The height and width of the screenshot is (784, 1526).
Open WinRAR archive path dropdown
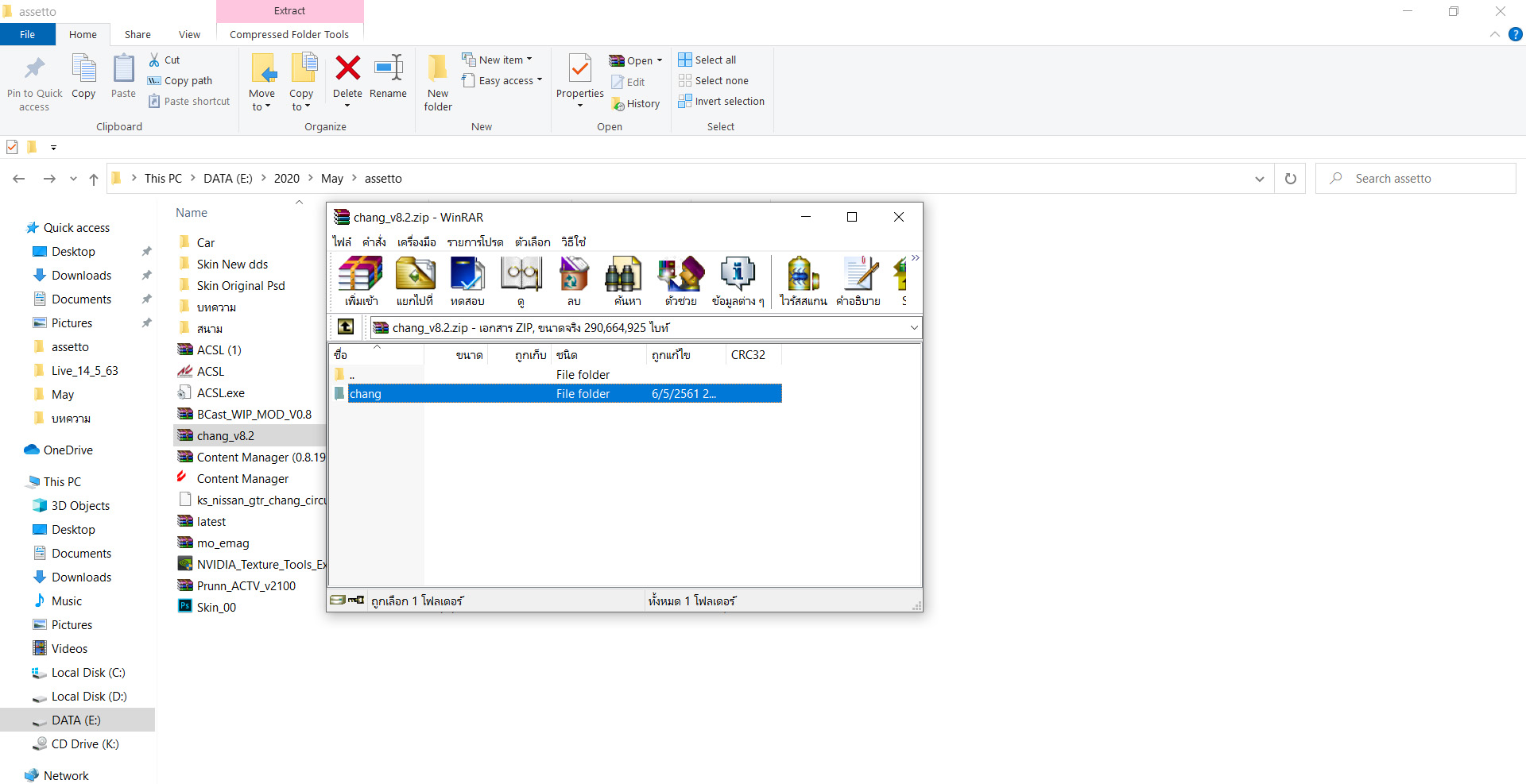914,327
